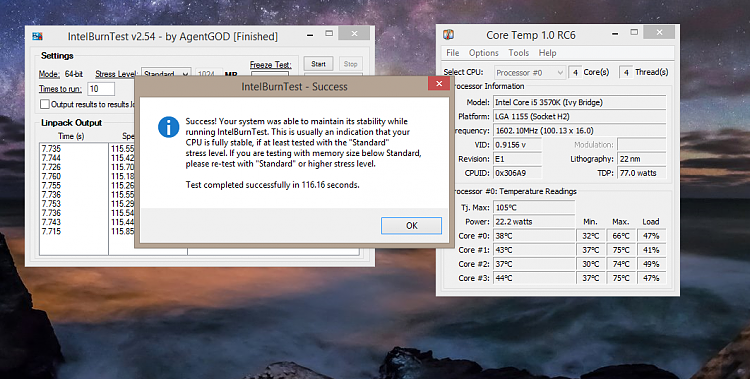The image size is (750, 379).
Task: Click Core #2 min temperature 30°C
Action: tap(591, 264)
